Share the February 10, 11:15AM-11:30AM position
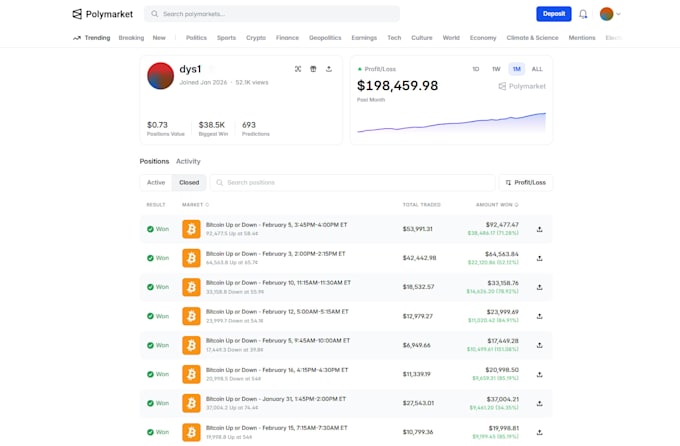The image size is (680, 446). point(539,287)
